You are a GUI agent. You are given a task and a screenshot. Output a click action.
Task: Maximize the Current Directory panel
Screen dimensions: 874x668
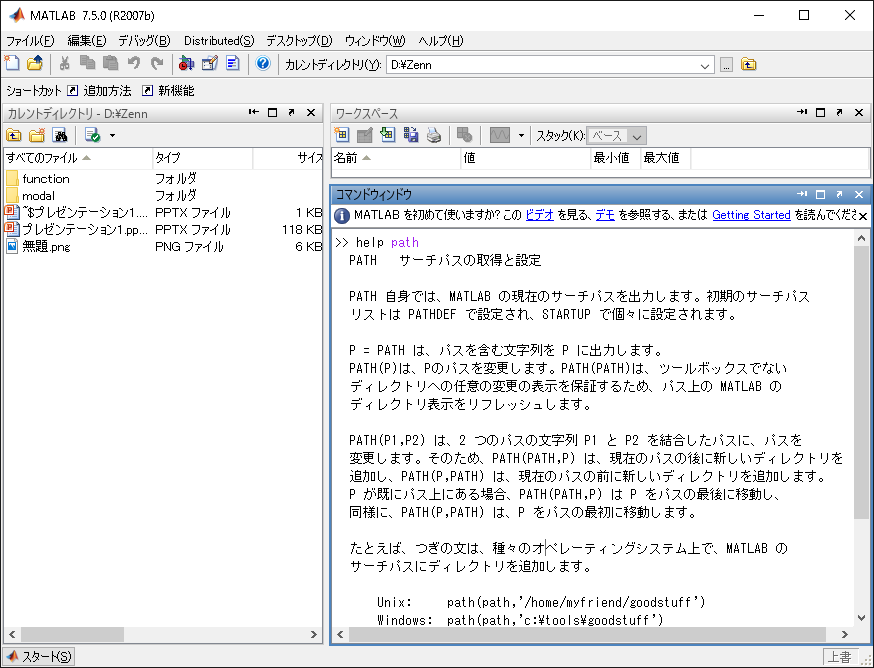coord(273,113)
